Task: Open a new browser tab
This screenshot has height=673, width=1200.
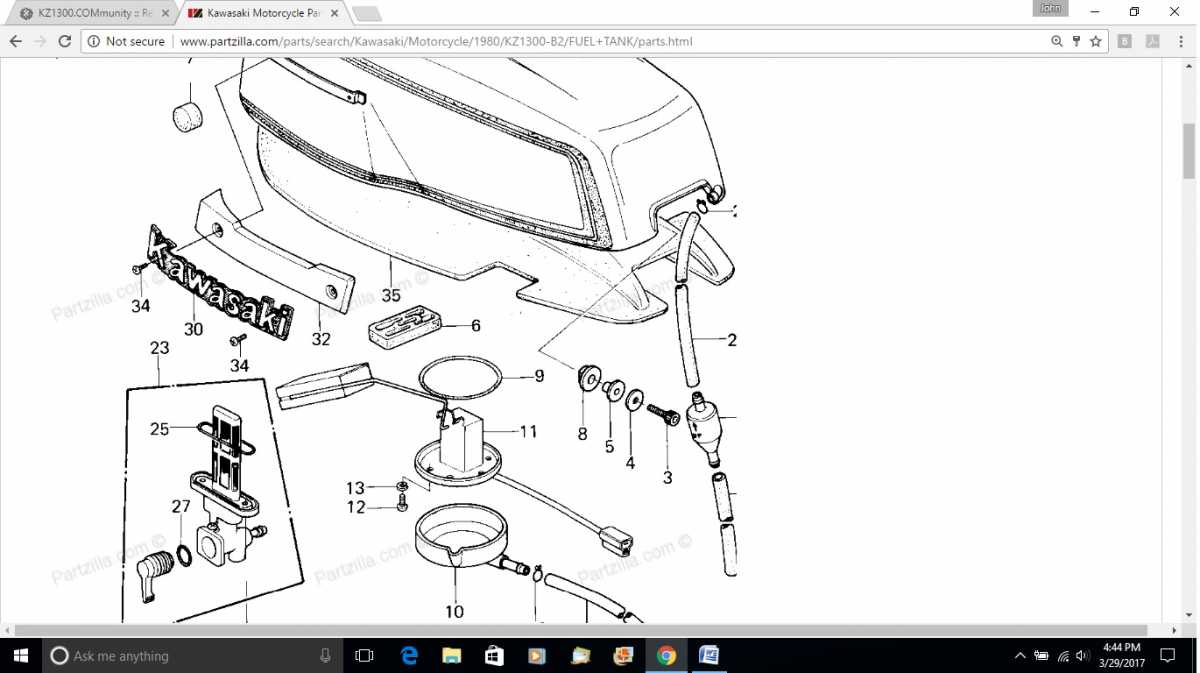Action: pos(367,13)
